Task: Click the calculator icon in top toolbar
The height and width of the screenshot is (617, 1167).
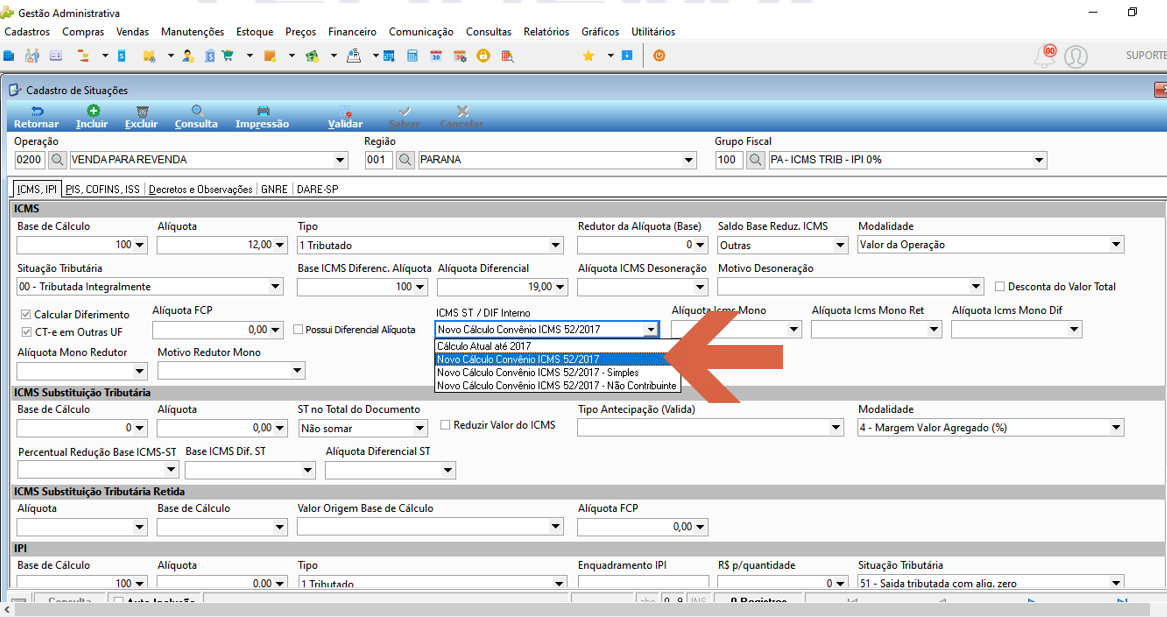Action: coord(412,56)
